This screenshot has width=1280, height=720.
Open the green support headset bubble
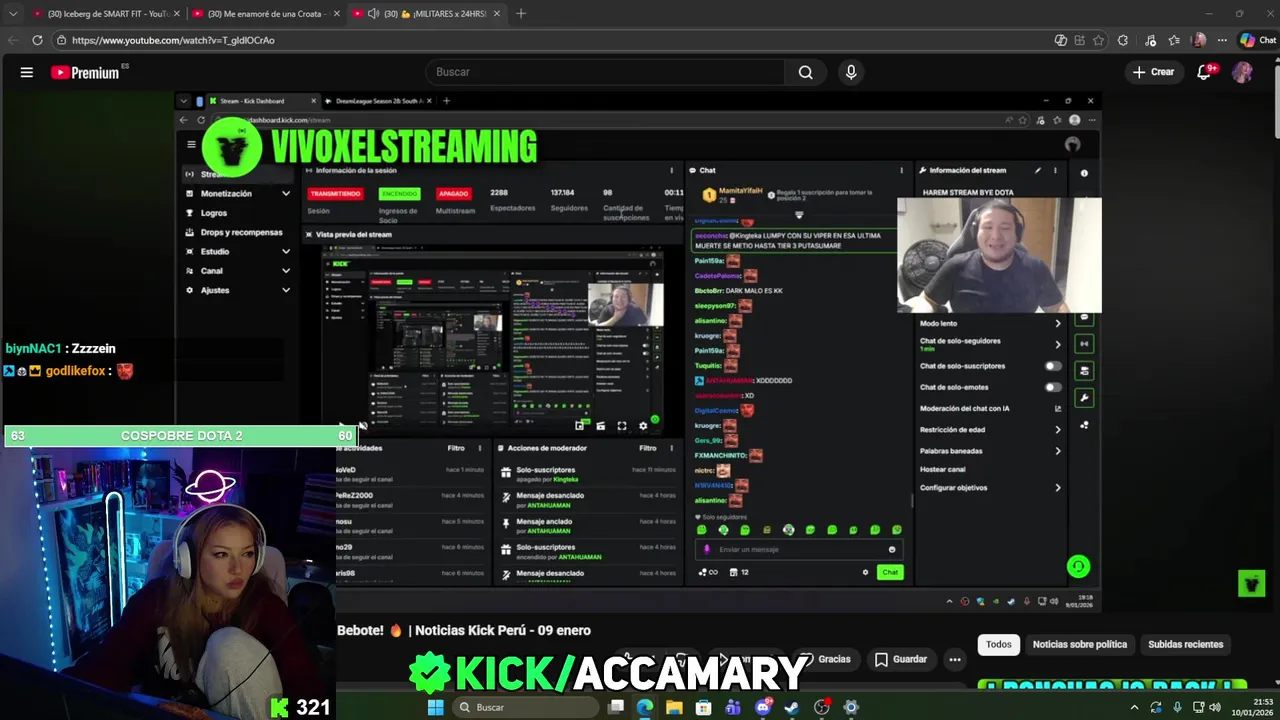(1078, 567)
